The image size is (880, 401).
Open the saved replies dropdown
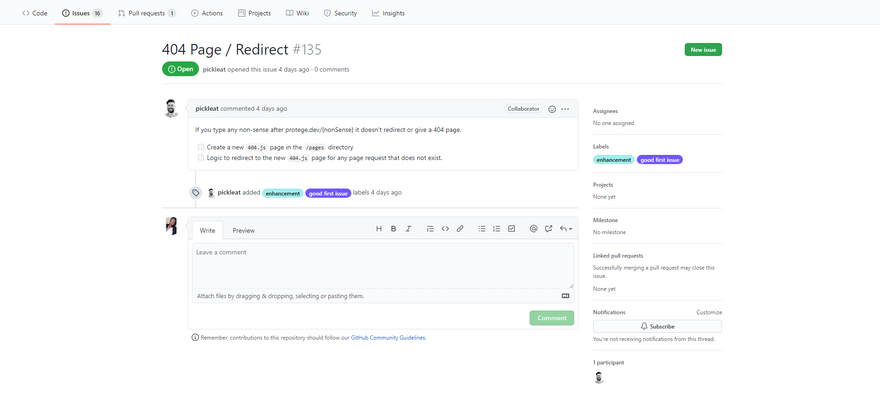tap(566, 229)
